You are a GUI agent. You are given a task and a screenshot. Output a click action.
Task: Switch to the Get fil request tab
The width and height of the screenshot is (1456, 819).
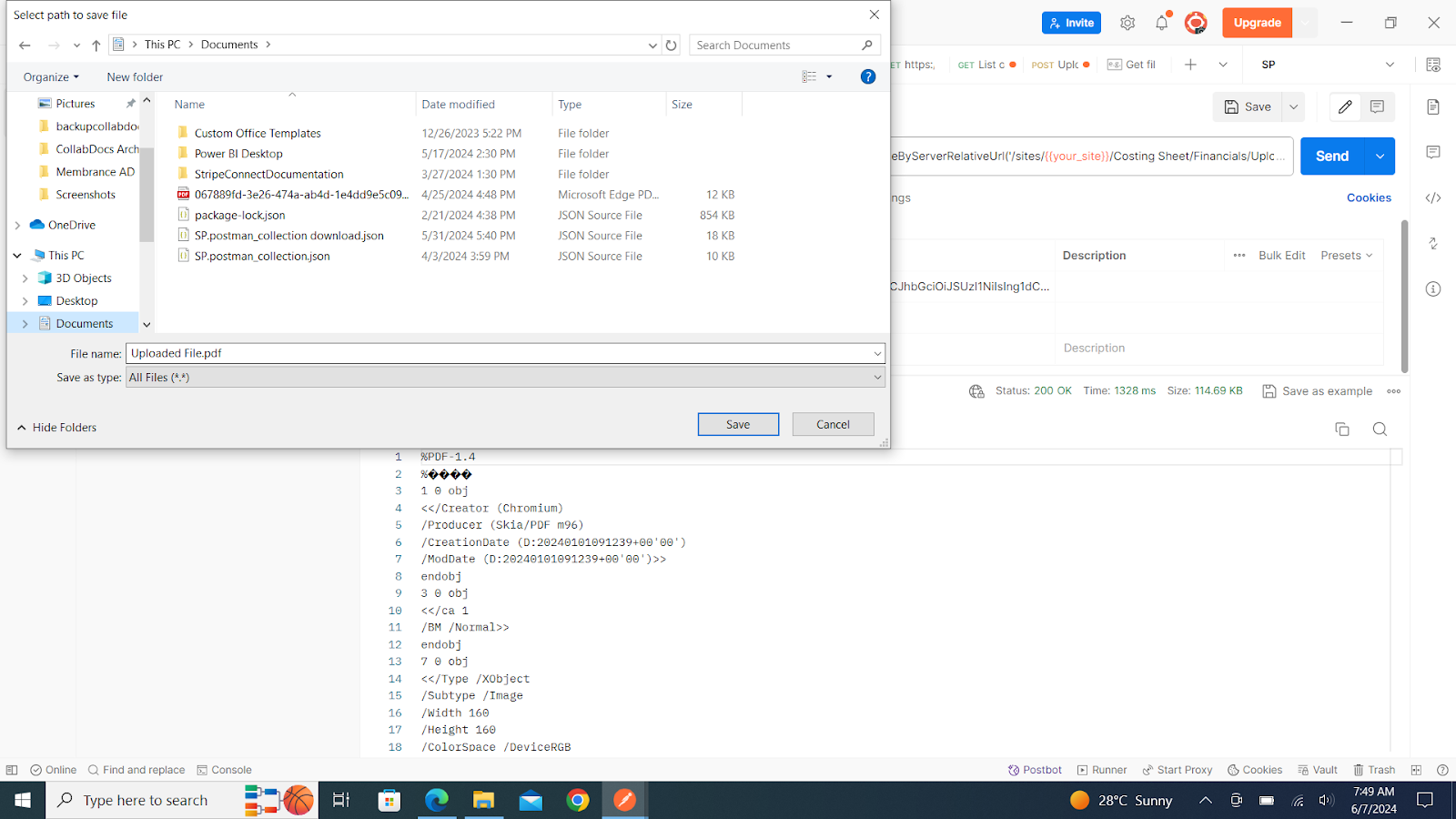(x=1132, y=65)
